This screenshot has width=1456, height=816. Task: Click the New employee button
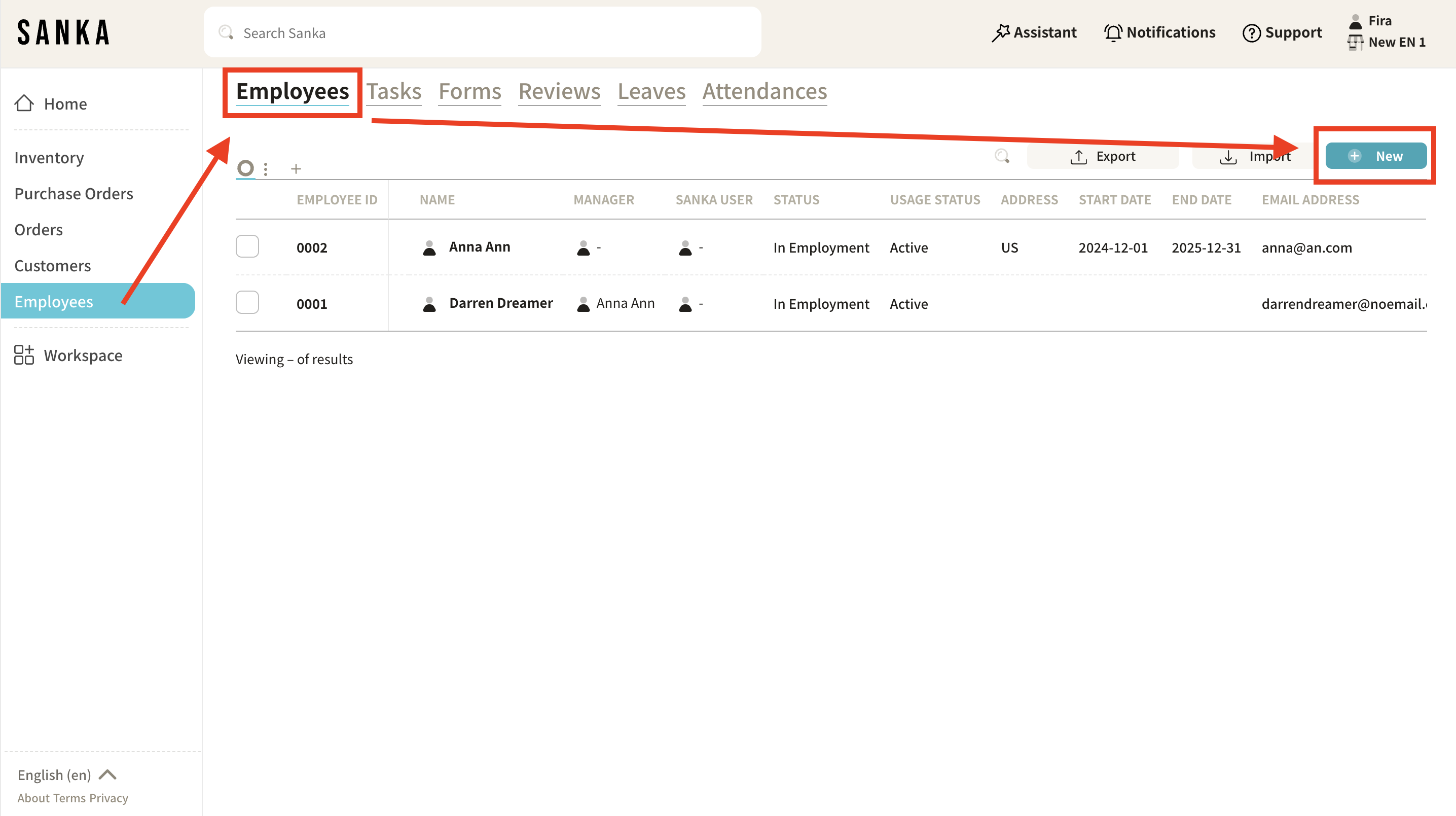[1376, 156]
